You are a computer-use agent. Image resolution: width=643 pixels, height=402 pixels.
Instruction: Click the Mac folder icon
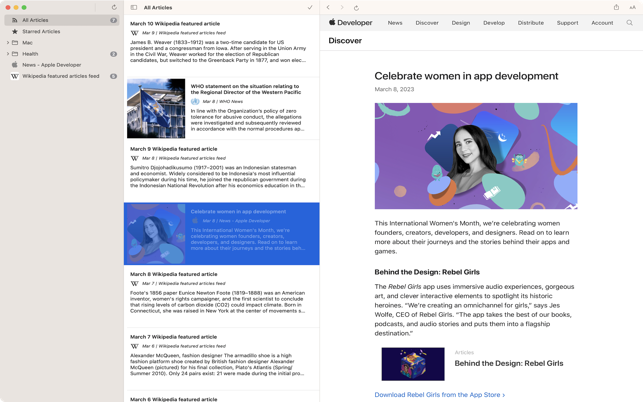click(x=15, y=43)
